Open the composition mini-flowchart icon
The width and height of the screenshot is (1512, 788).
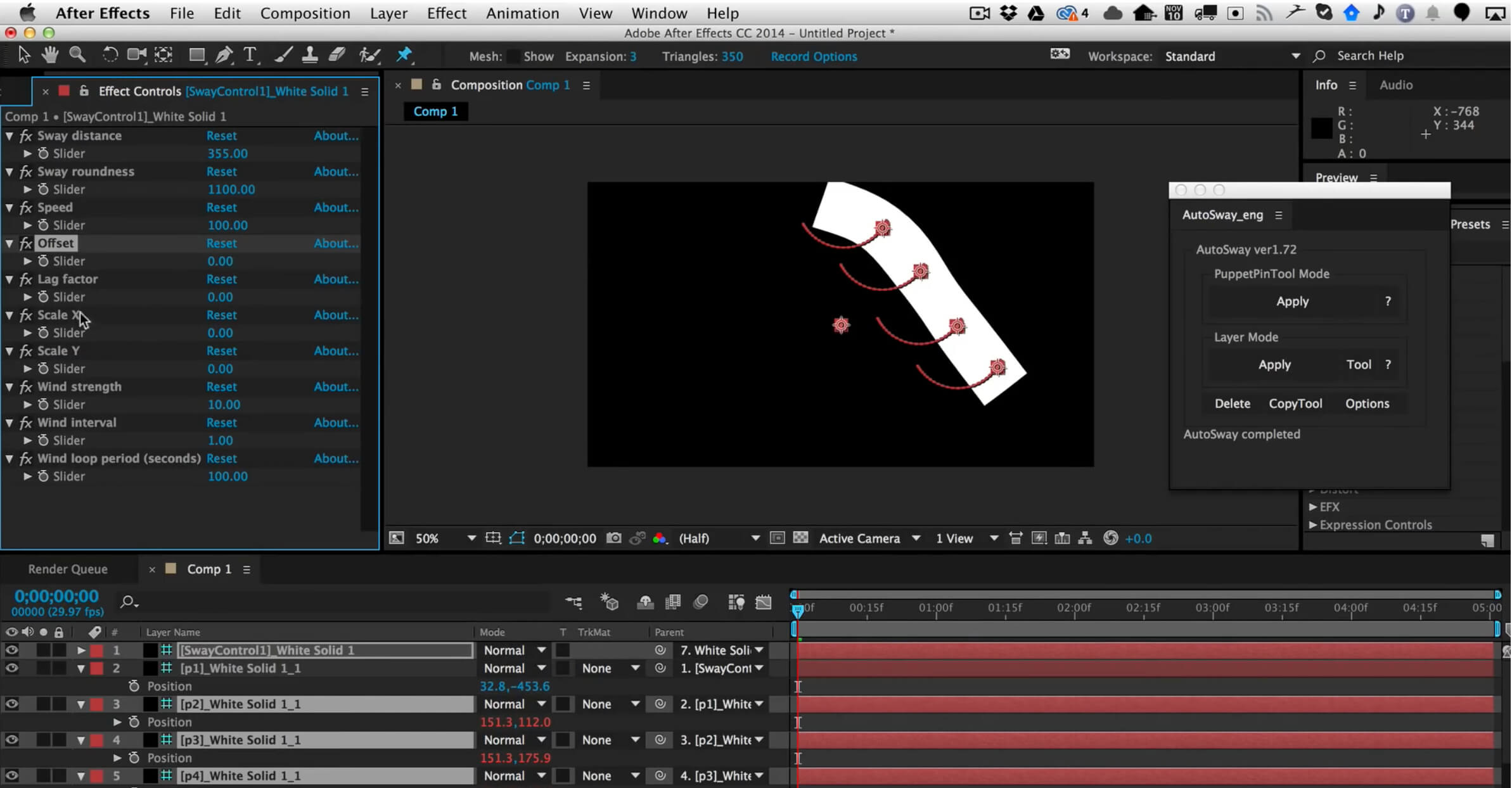click(573, 602)
